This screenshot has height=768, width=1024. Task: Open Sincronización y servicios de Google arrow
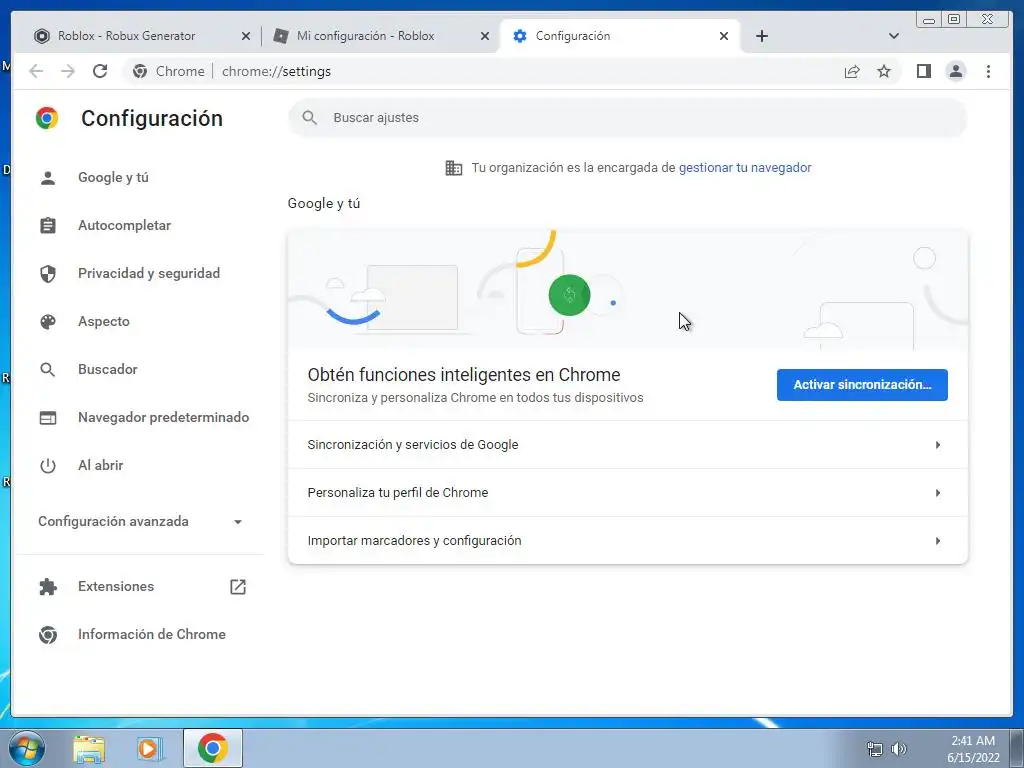[x=938, y=445]
